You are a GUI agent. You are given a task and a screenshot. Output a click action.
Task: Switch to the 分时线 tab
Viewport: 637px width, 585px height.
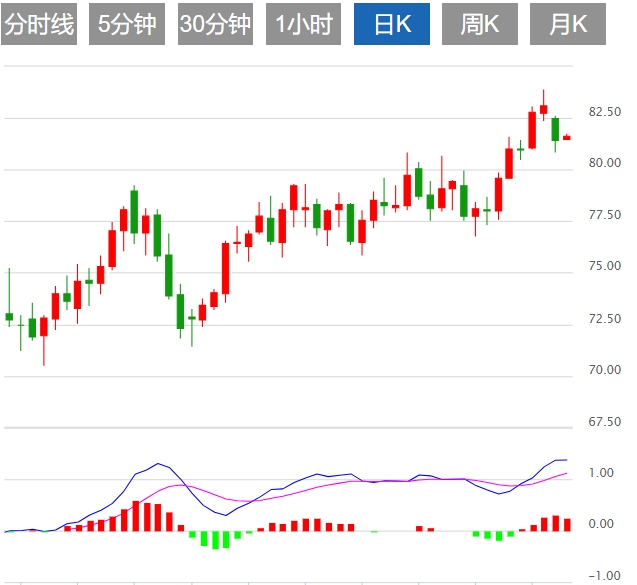tap(40, 25)
